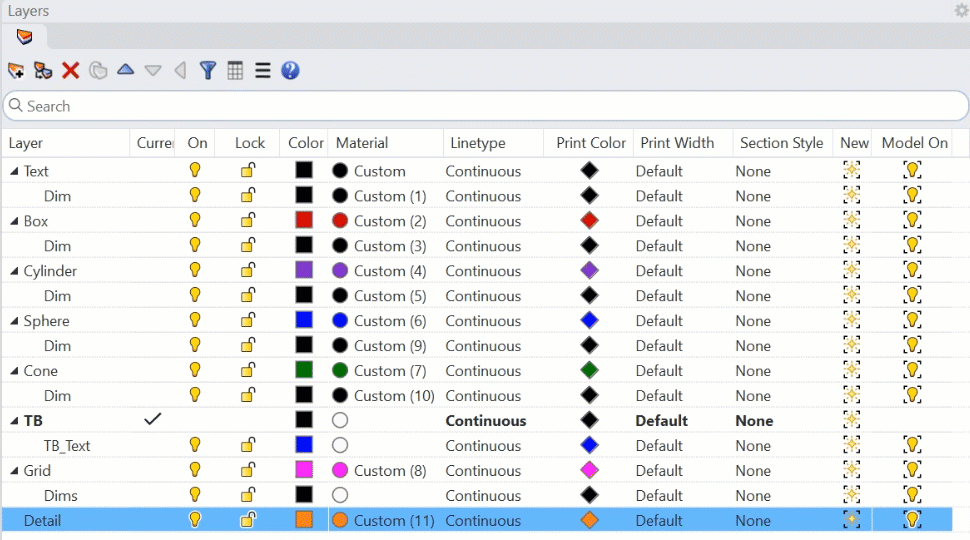The image size is (970, 540).
Task: Move the layer up with the up arrow
Action: (125, 70)
